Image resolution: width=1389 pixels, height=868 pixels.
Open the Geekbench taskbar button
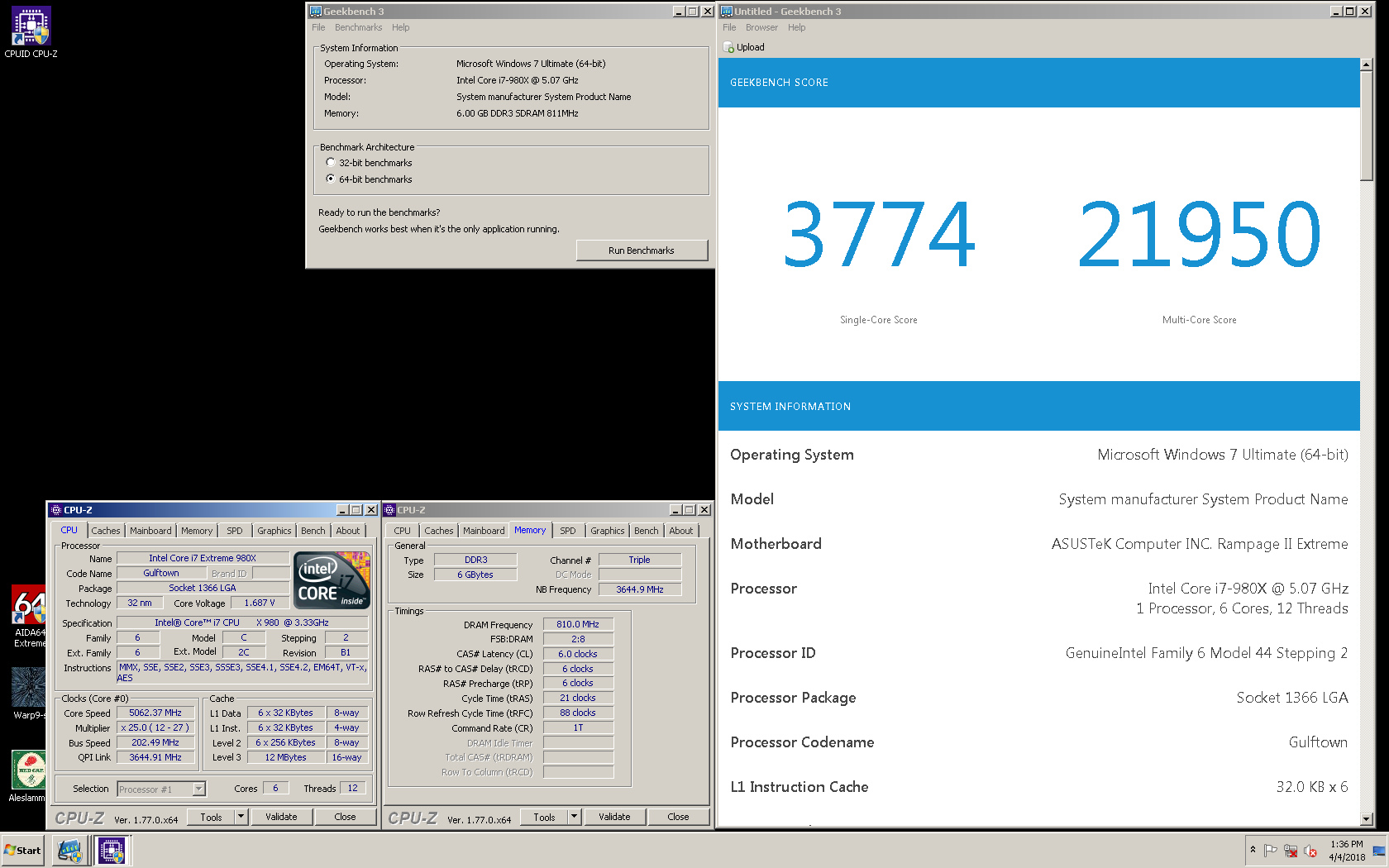click(x=69, y=851)
